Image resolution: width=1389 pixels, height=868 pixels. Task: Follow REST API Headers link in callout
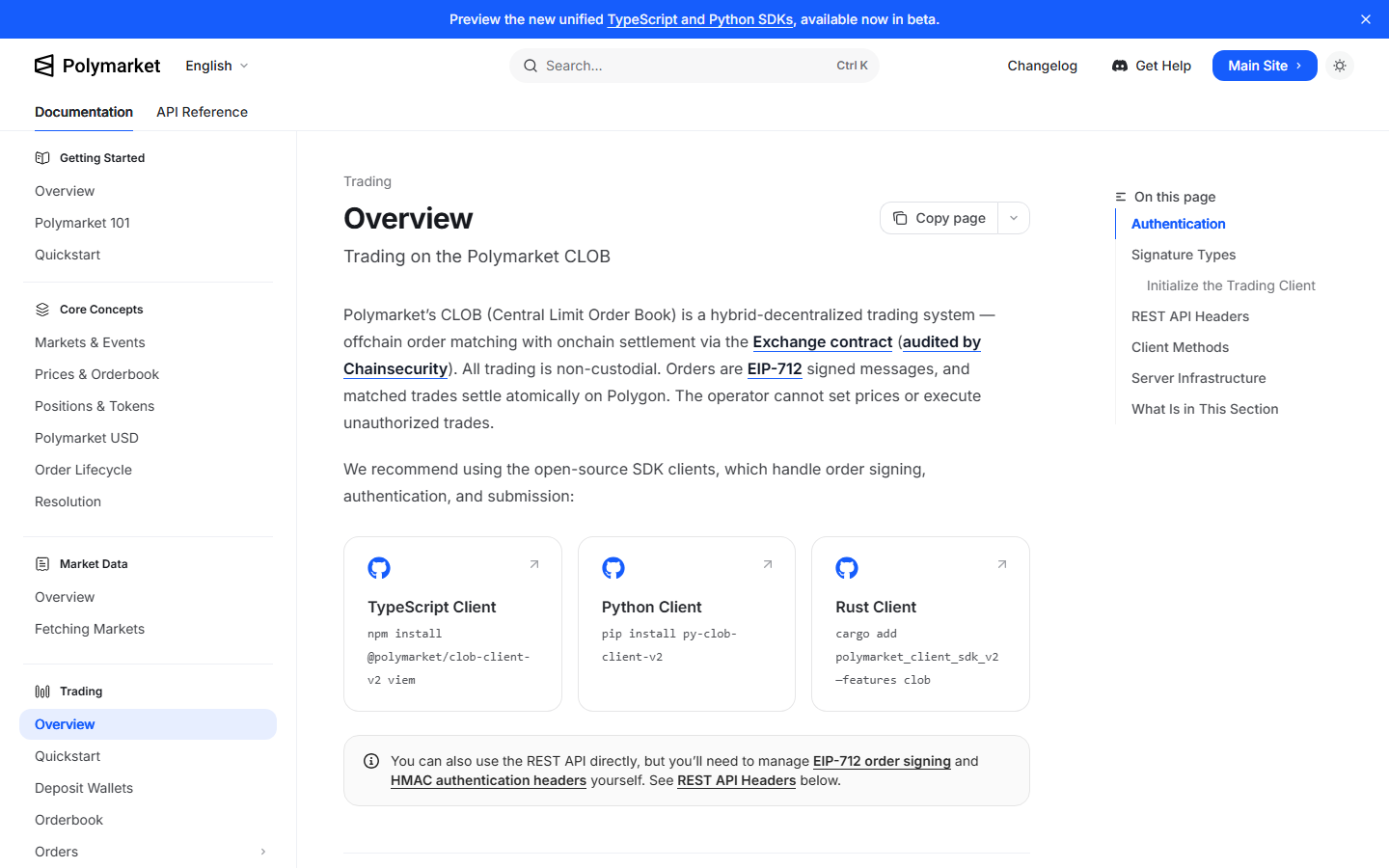point(736,780)
